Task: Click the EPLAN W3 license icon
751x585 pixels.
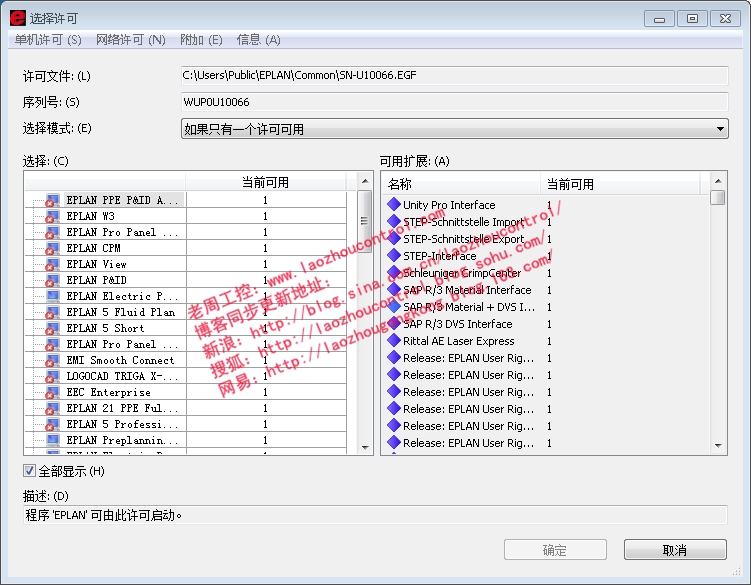Action: pyautogui.click(x=50, y=216)
